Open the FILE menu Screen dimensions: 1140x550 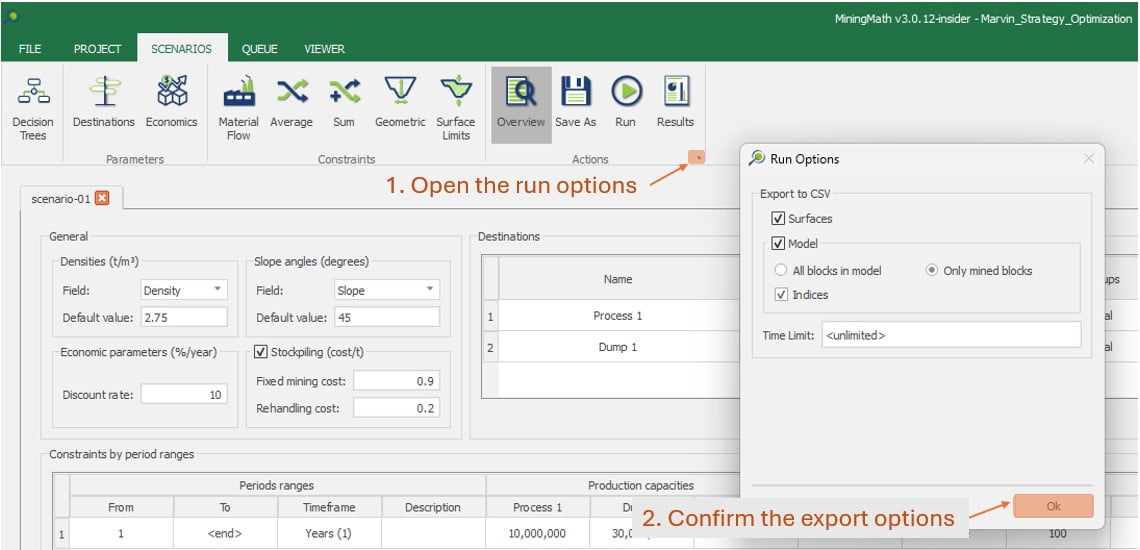(30, 49)
